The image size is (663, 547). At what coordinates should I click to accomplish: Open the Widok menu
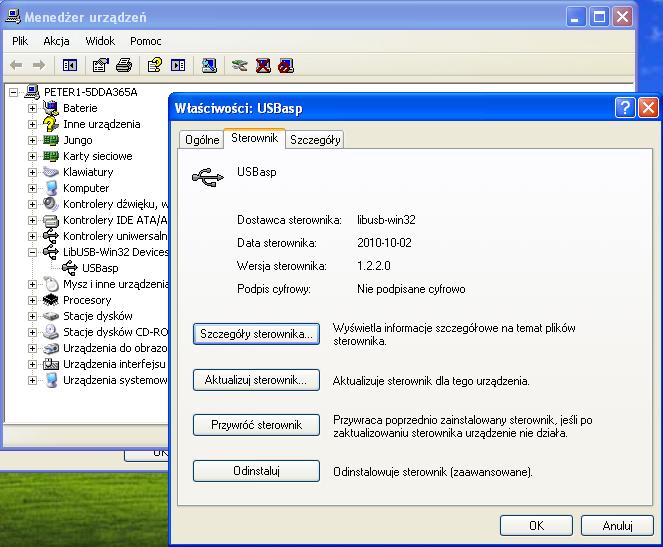pos(100,41)
